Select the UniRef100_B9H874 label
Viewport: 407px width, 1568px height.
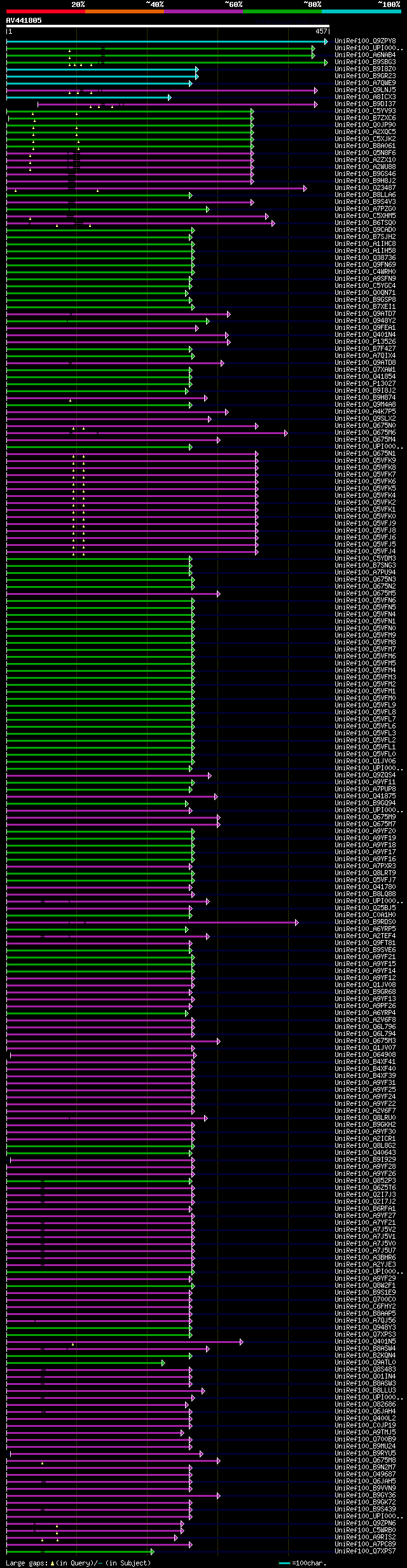[x=365, y=398]
